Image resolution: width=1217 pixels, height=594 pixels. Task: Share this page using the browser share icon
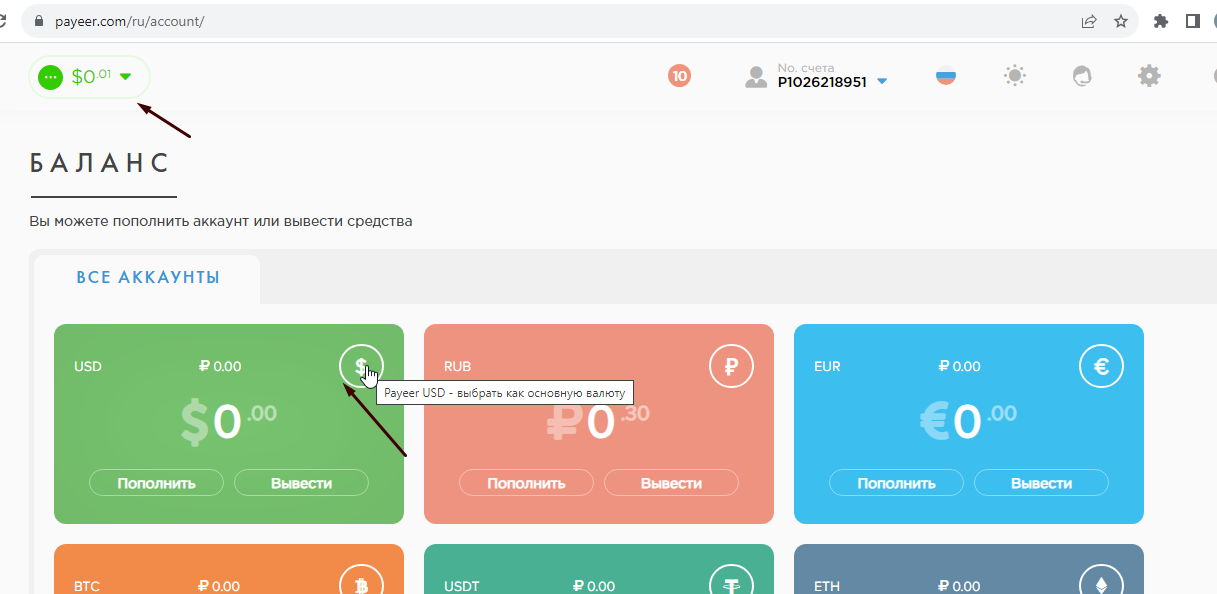coord(1089,20)
